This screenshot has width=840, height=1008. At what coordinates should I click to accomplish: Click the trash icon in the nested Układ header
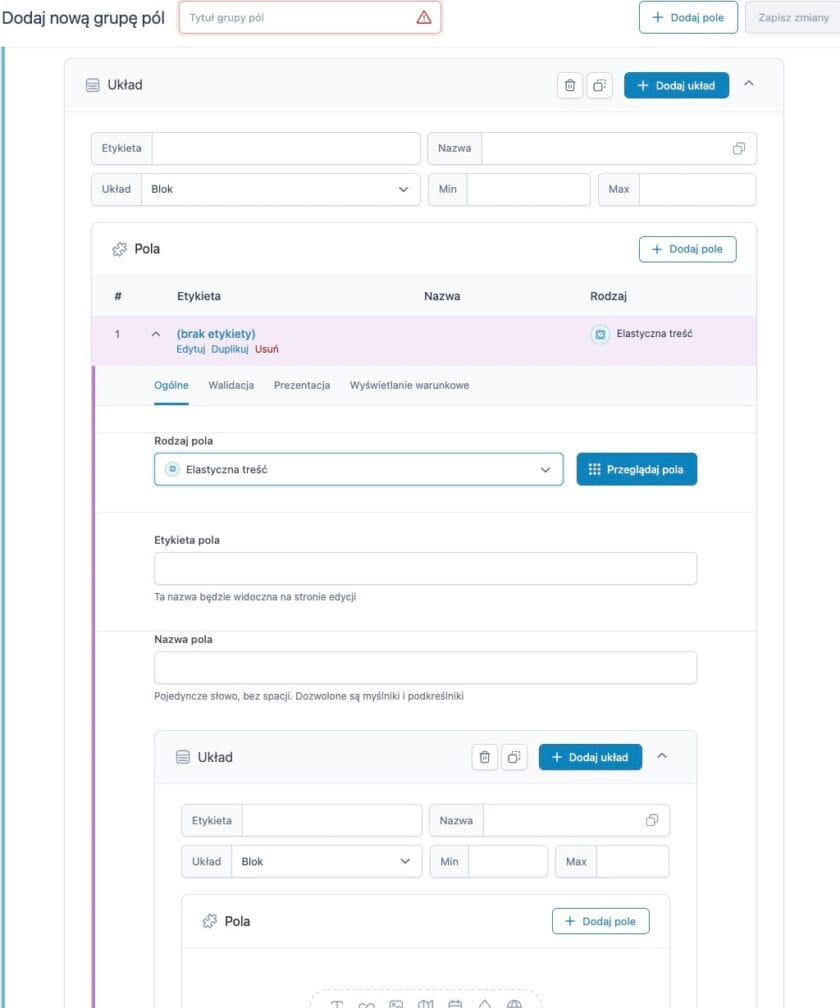pyautogui.click(x=485, y=758)
